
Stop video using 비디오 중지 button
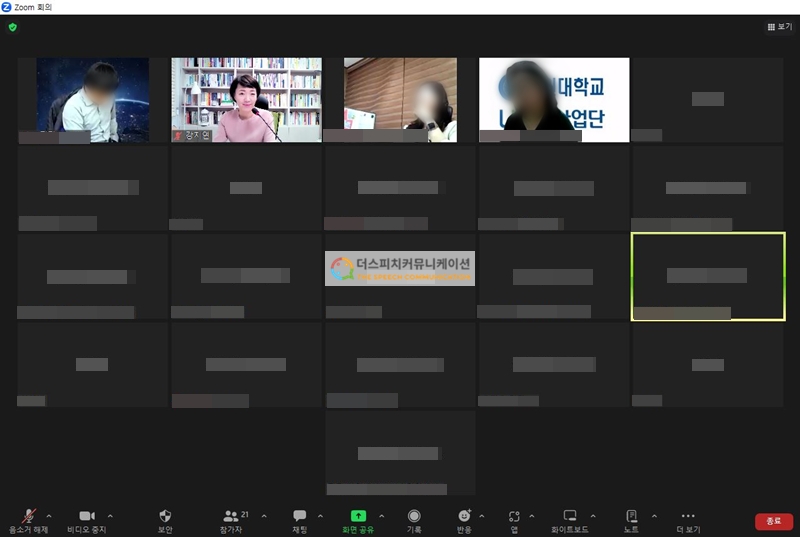click(x=86, y=517)
